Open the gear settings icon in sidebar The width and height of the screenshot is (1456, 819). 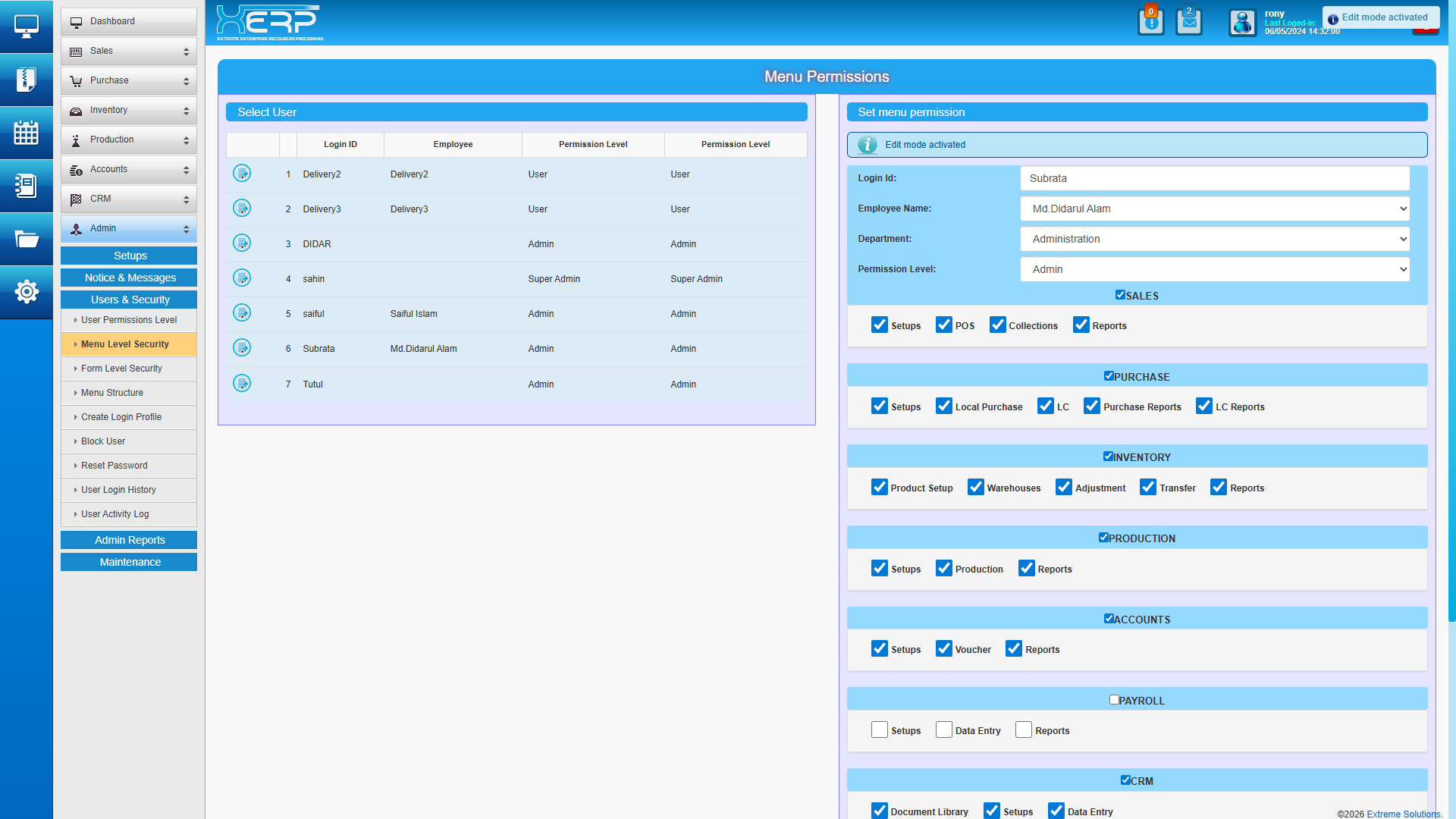[x=26, y=291]
